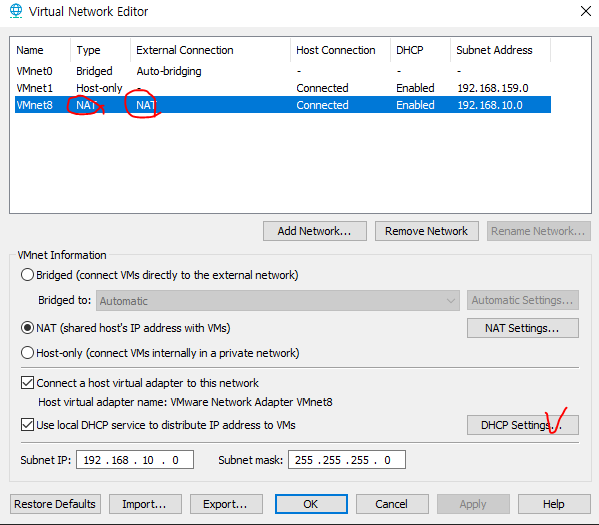599x525 pixels.
Task: Confirm with the OK button
Action: tap(311, 504)
